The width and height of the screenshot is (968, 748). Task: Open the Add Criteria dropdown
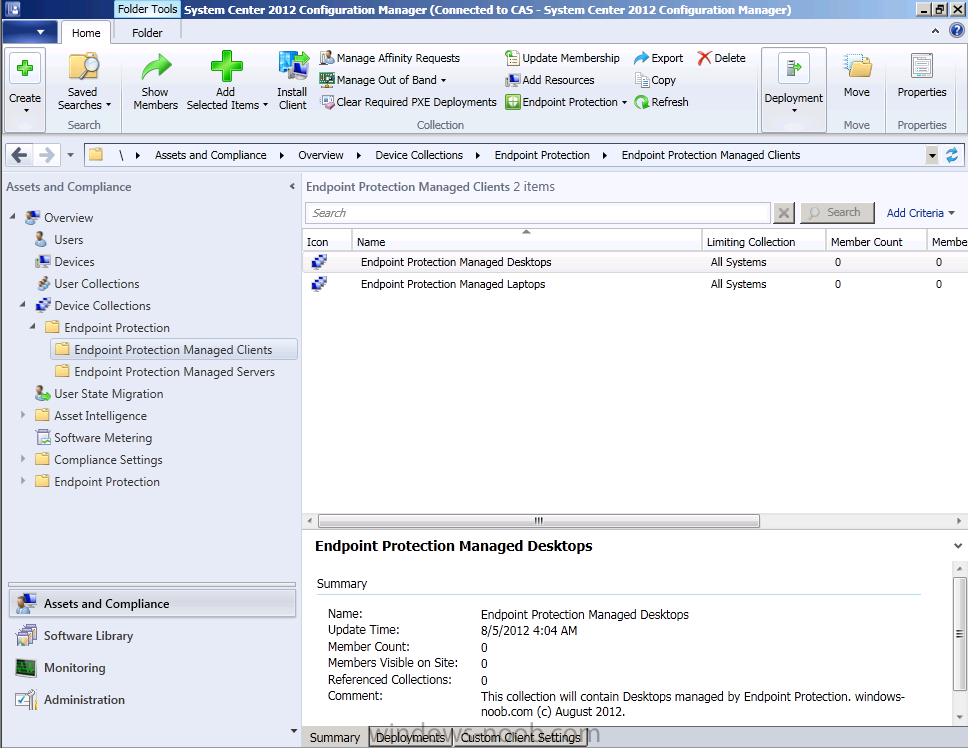point(920,213)
